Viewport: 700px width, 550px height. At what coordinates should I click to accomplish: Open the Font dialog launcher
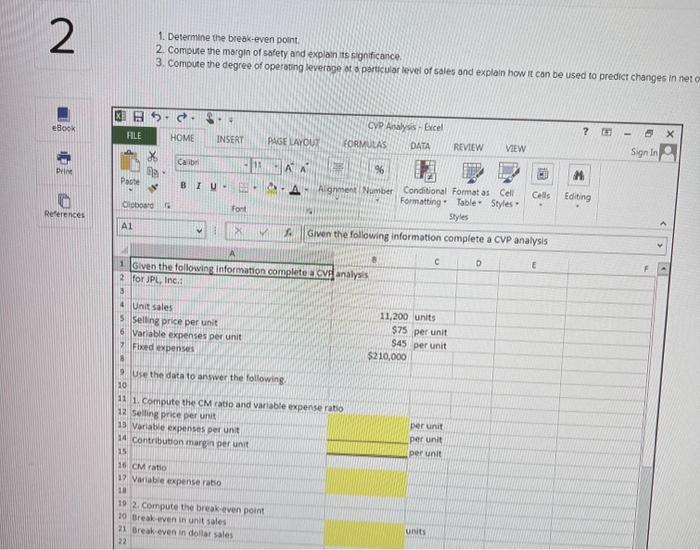pos(308,211)
